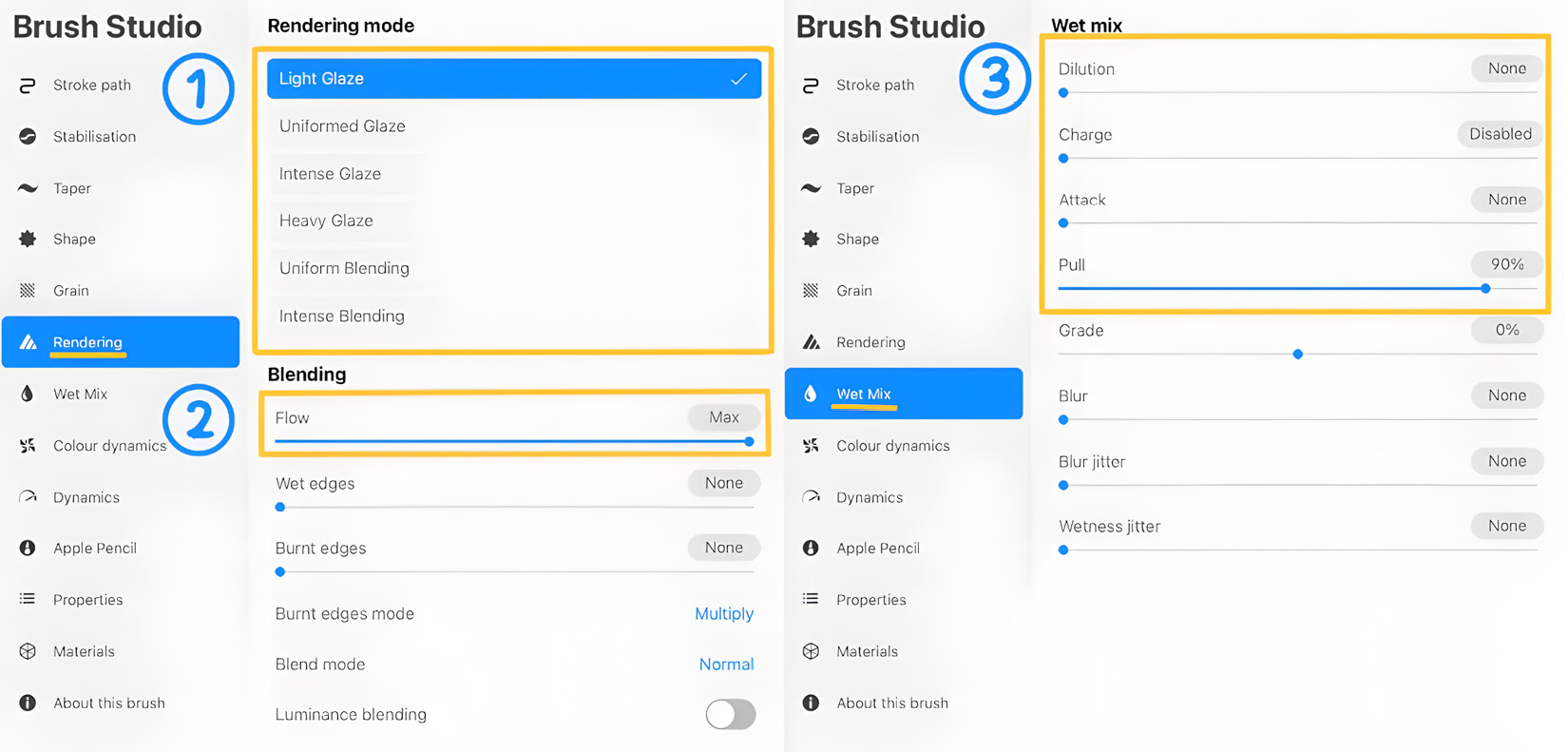Toggle the Luminance blending switch
The height and width of the screenshot is (752, 1568).
731,715
